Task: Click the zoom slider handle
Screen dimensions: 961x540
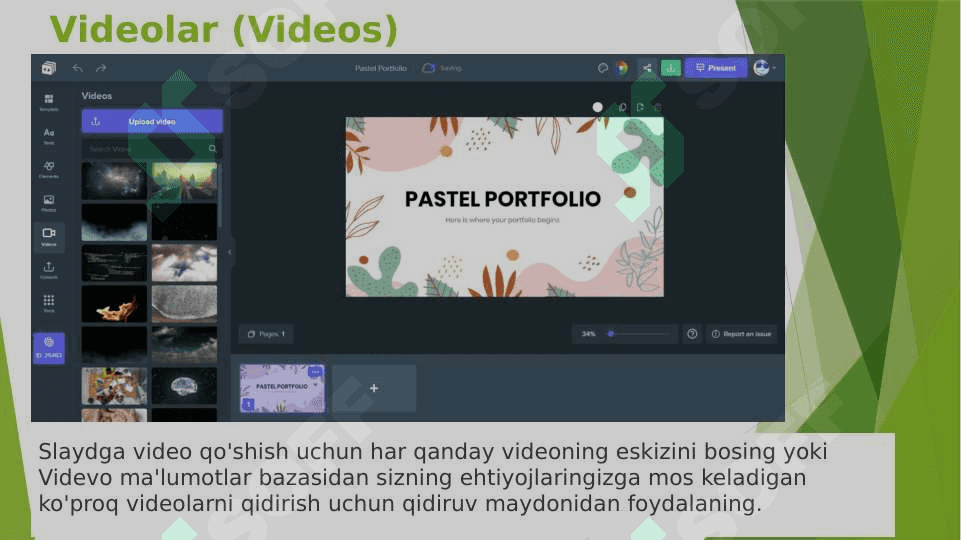Action: pyautogui.click(x=611, y=334)
